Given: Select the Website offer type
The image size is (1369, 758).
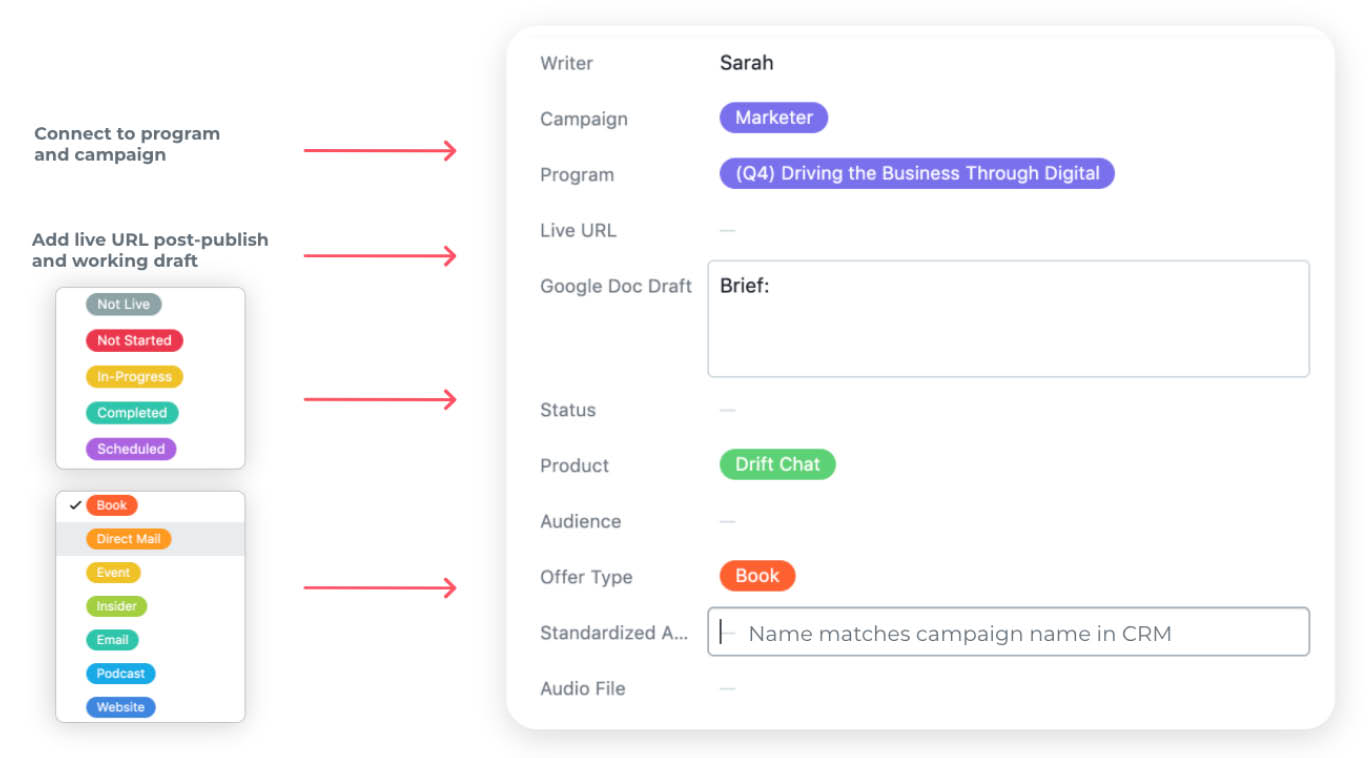Looking at the screenshot, I should tap(121, 707).
